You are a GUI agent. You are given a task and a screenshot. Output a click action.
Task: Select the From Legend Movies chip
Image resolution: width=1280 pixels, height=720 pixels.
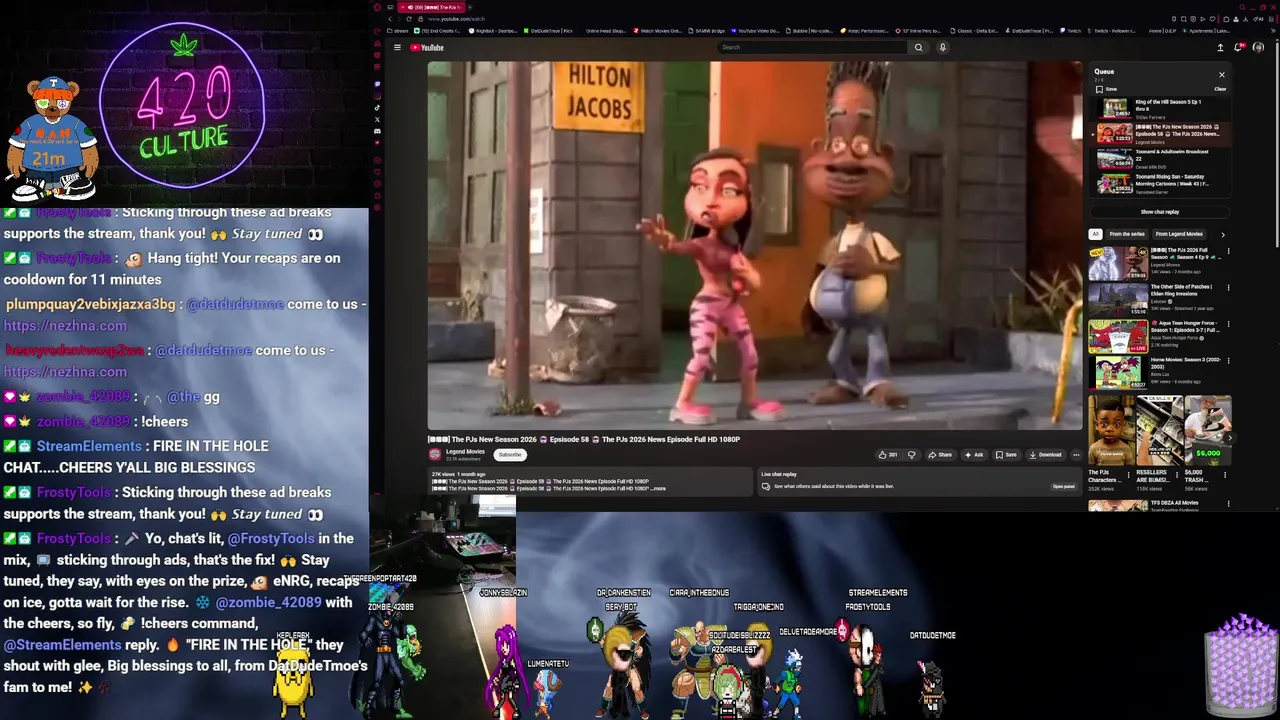[1179, 234]
